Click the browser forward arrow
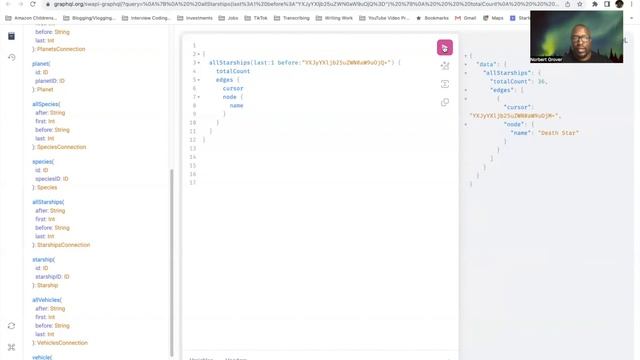Image resolution: width=640 pixels, height=360 pixels. pos(20,4)
